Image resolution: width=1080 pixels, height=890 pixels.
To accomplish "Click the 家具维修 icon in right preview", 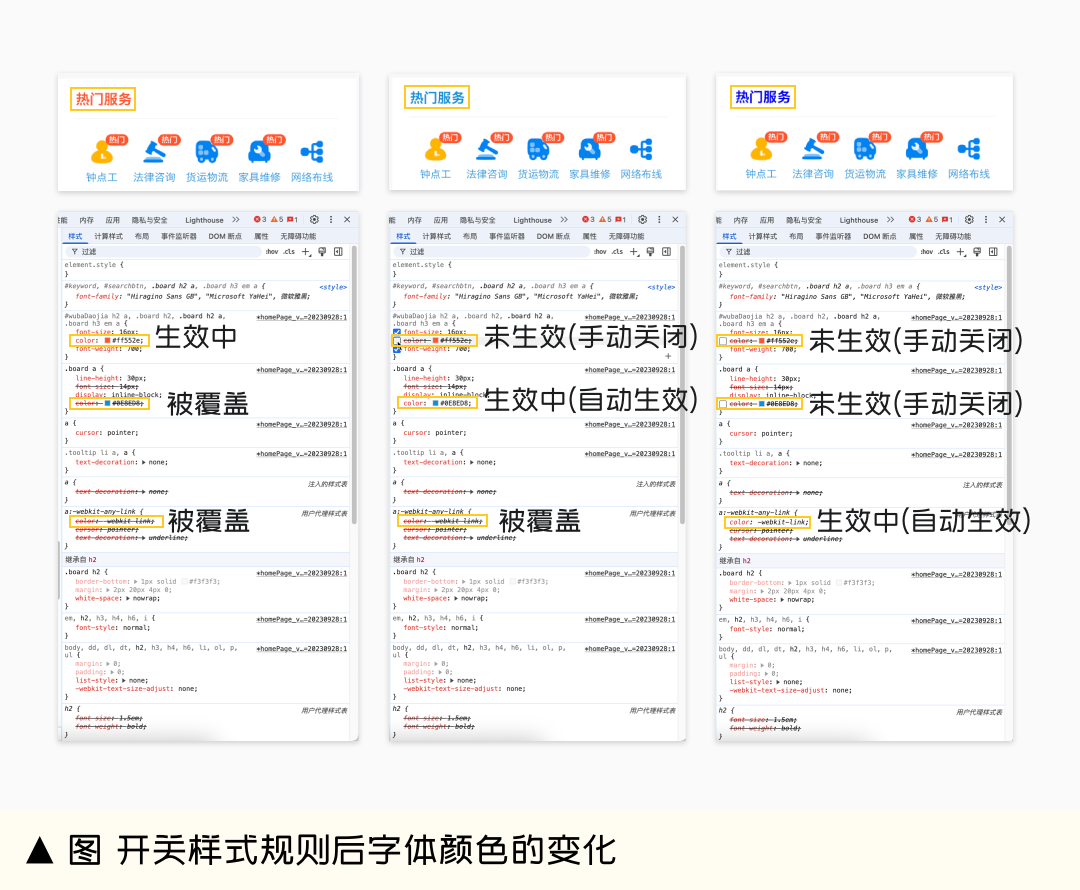I will [x=917, y=149].
